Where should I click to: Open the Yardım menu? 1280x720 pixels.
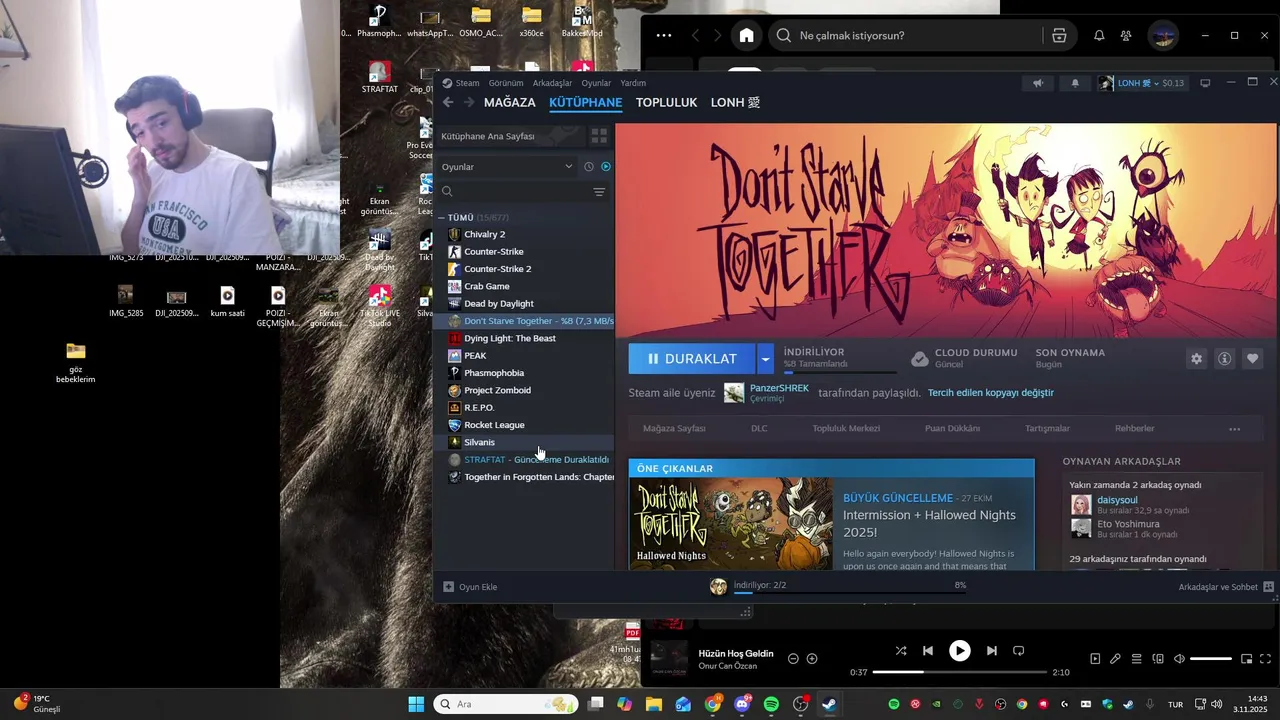[x=633, y=83]
